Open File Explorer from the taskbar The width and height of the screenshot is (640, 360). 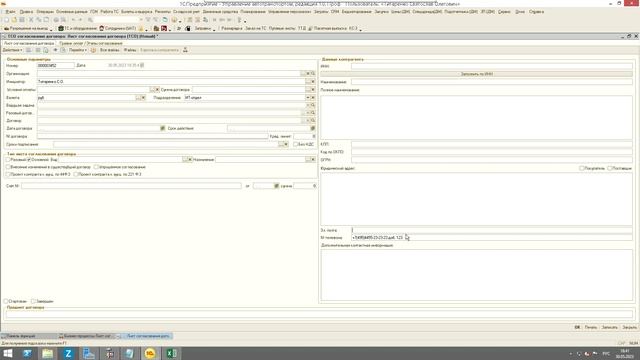(48, 353)
